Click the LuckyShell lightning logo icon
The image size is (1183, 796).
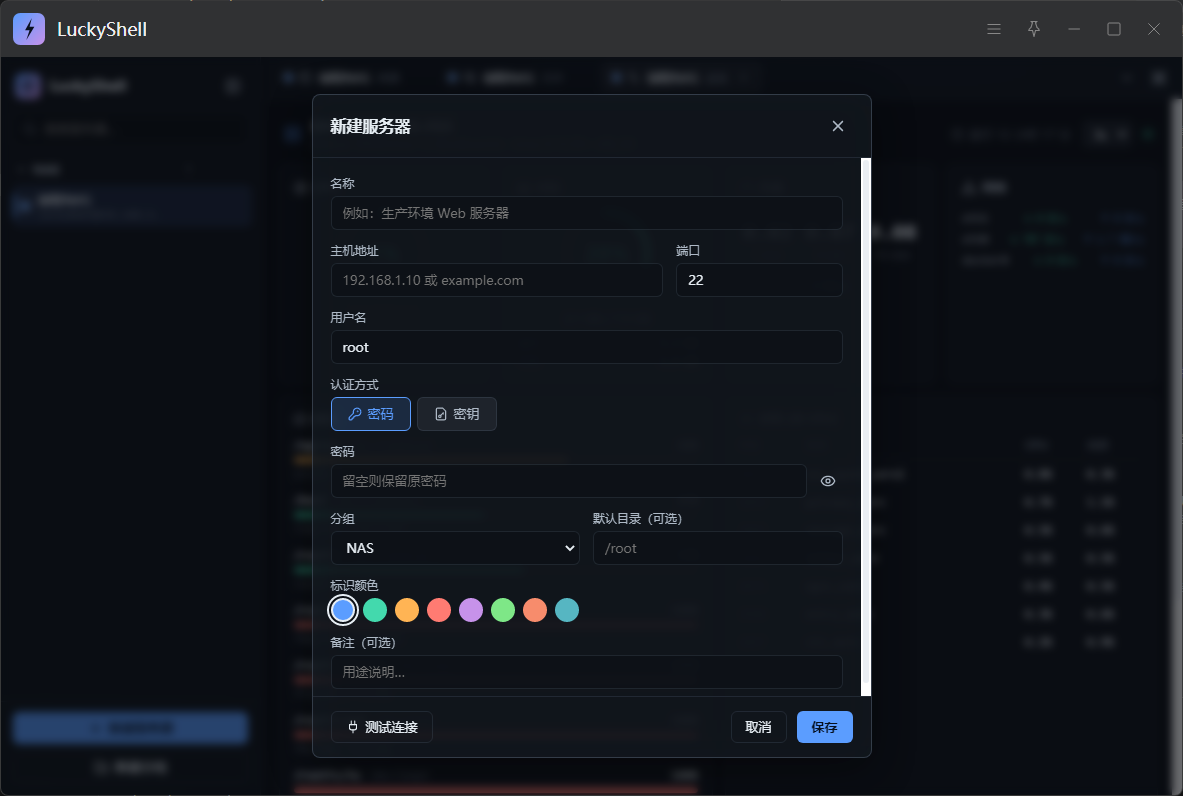29,29
